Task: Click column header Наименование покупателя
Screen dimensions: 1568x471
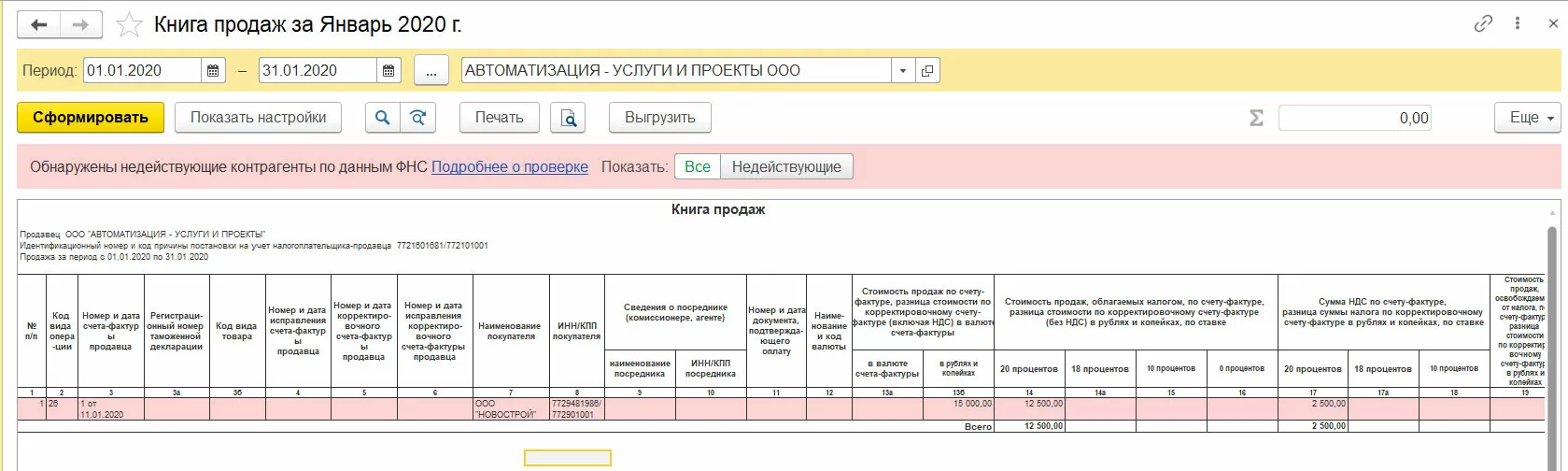Action: 511,331
